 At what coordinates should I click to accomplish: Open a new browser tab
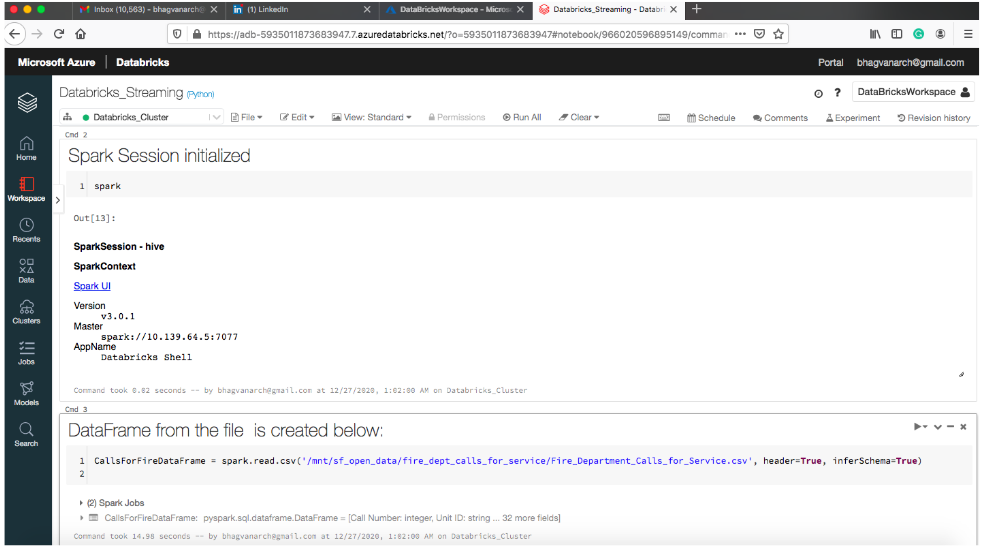697,9
